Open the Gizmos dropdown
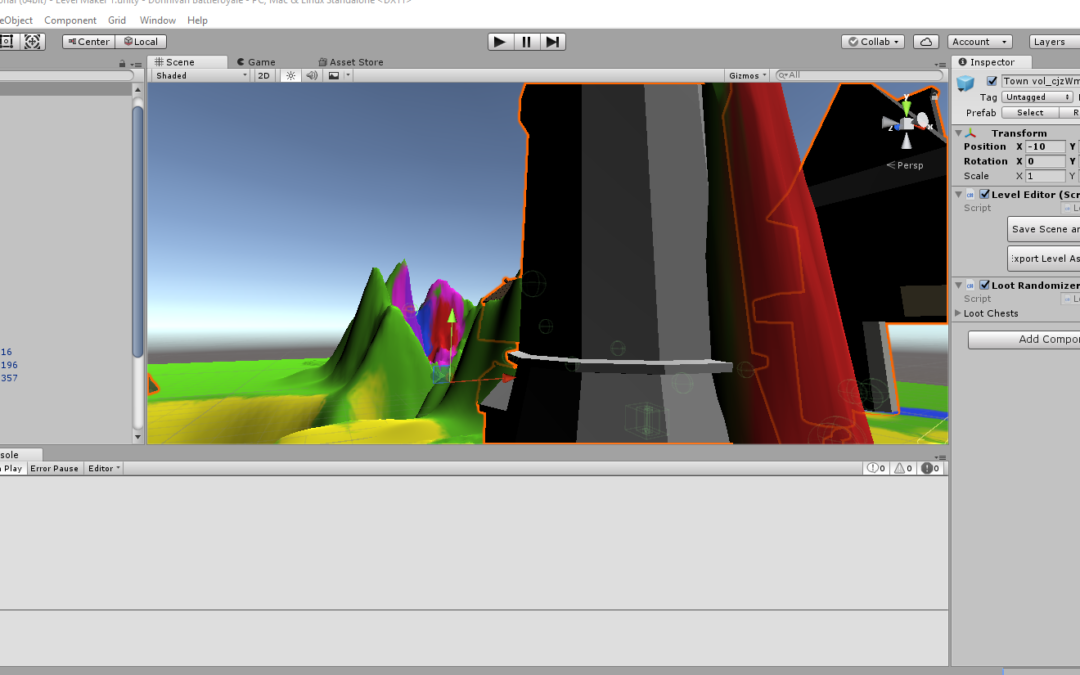Image resolution: width=1080 pixels, height=675 pixels. pyautogui.click(x=747, y=76)
